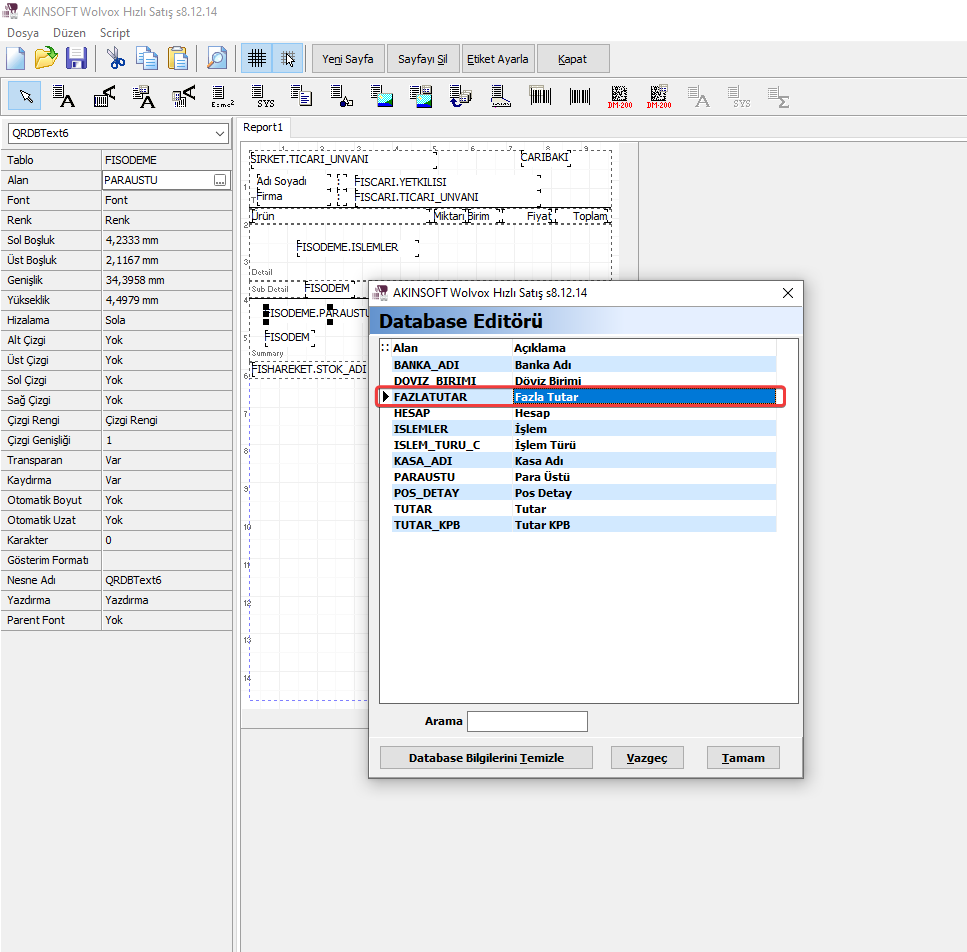Select the arrow pointer tool
967x952 pixels.
click(x=25, y=96)
